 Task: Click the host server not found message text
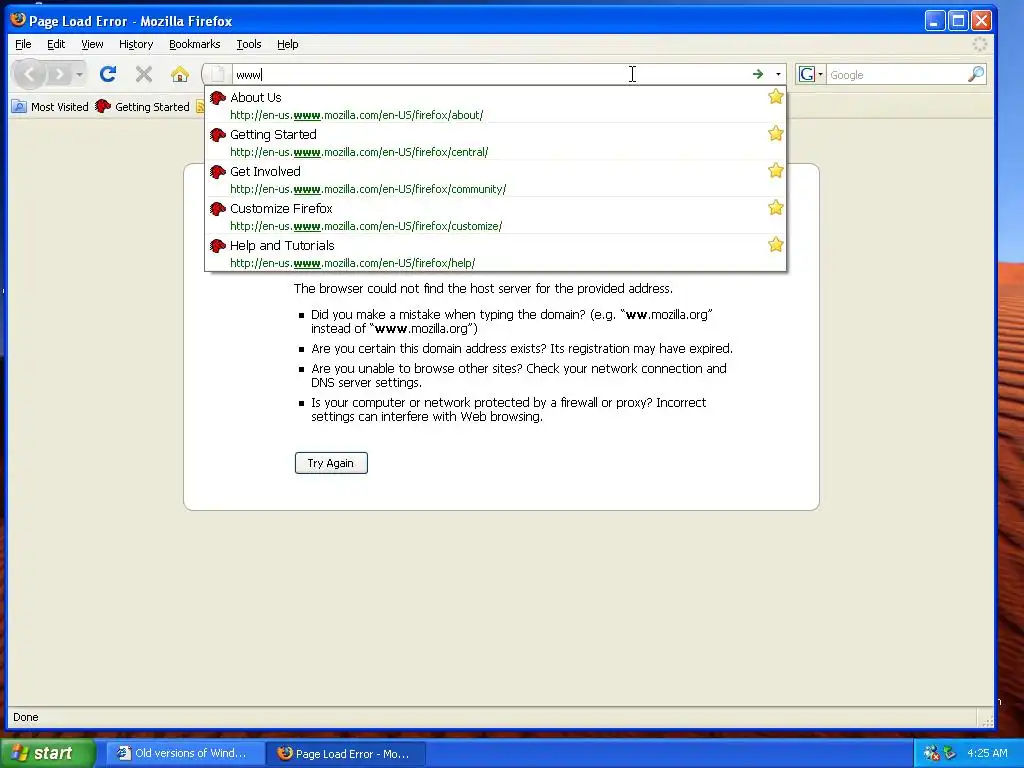tap(483, 288)
